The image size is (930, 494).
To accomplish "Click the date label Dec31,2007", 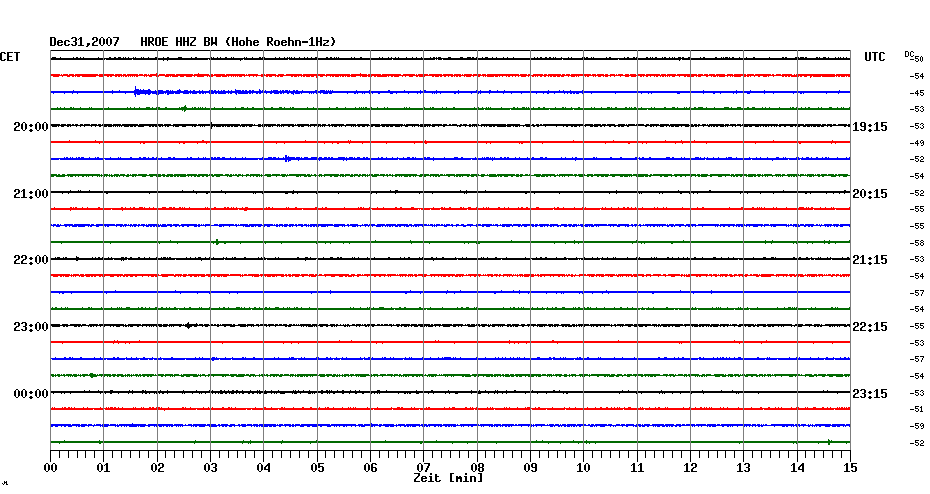I will point(84,42).
